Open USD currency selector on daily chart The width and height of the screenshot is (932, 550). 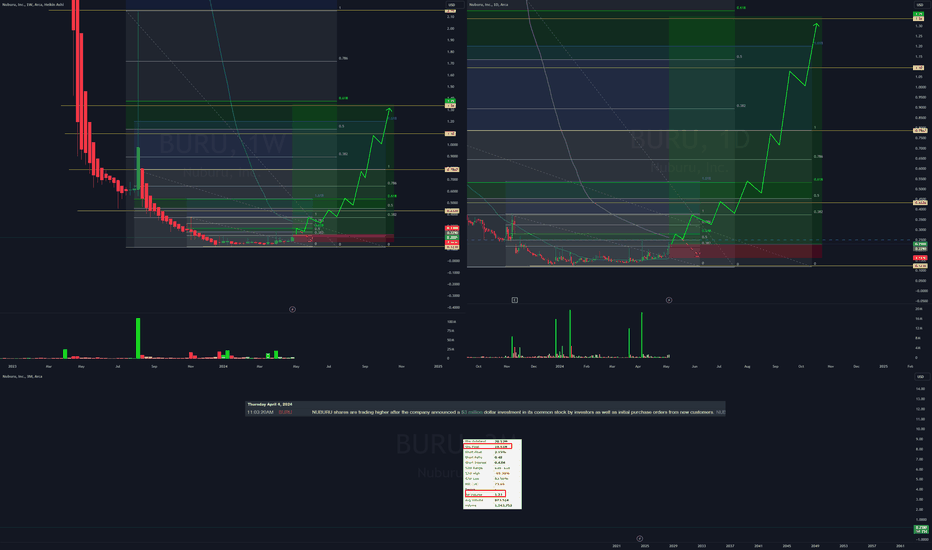[x=920, y=5]
